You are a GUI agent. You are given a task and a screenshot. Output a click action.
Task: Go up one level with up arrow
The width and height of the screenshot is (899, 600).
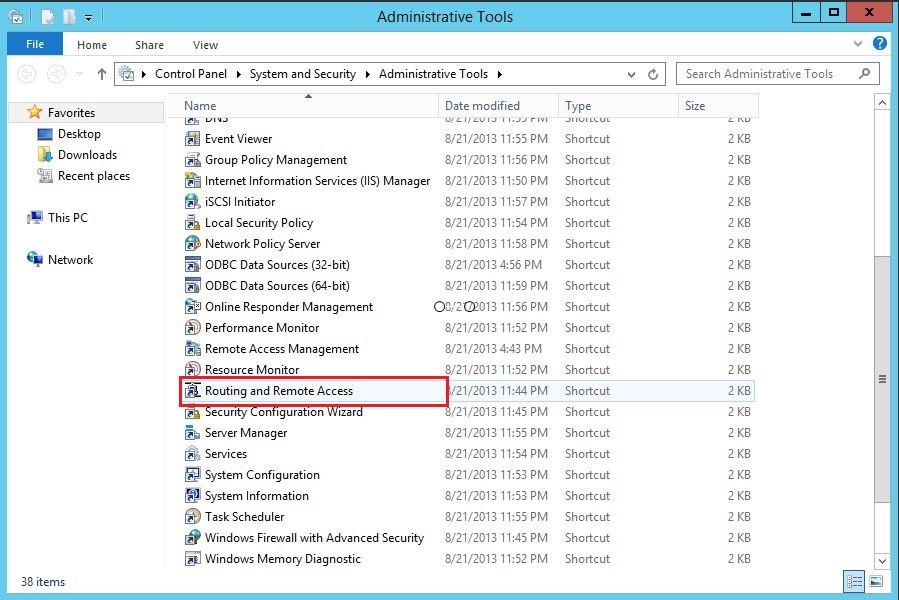pos(101,74)
